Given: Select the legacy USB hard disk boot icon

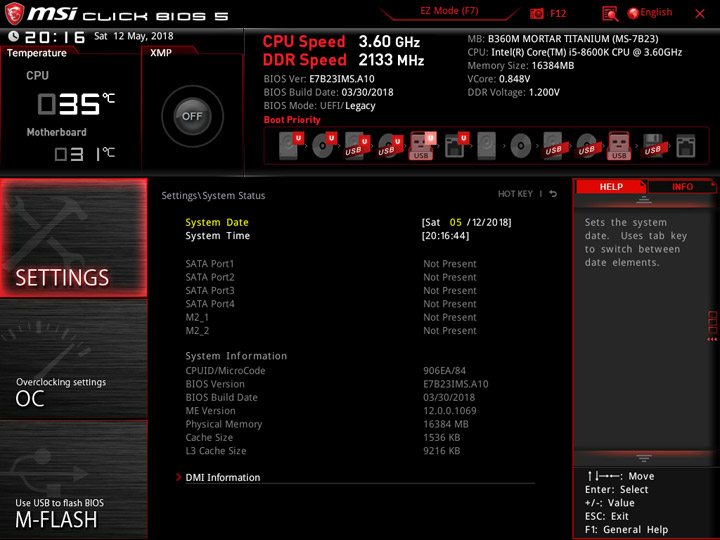Looking at the screenshot, I should pos(554,146).
